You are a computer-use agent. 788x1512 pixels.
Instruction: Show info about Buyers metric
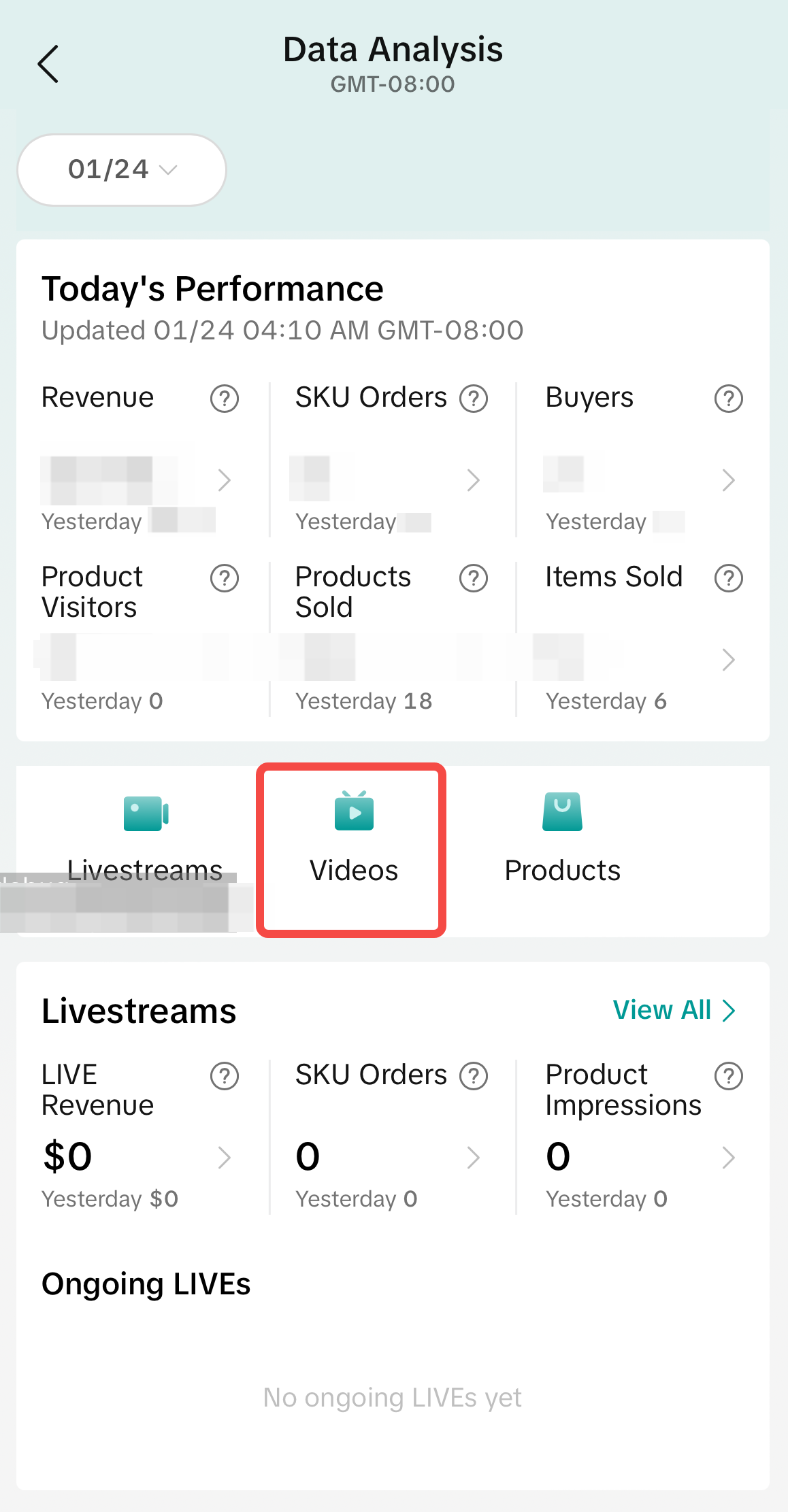728,399
